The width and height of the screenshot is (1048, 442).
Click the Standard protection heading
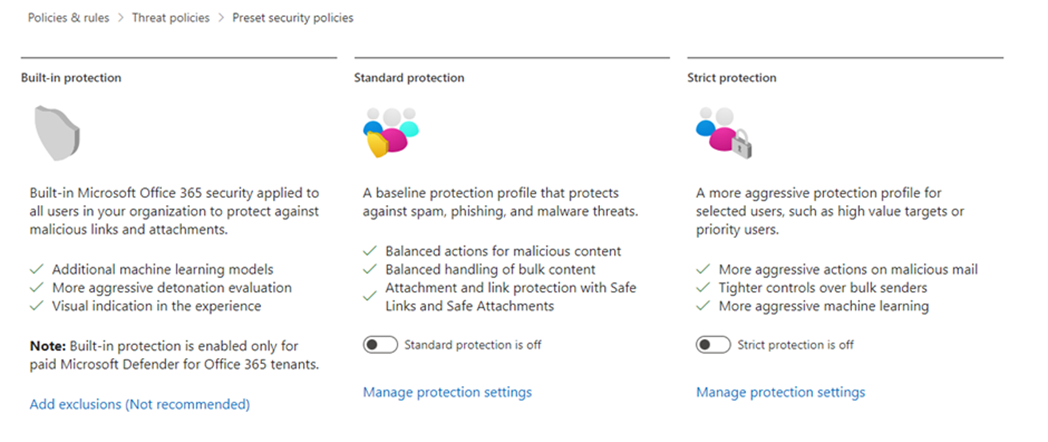[409, 78]
